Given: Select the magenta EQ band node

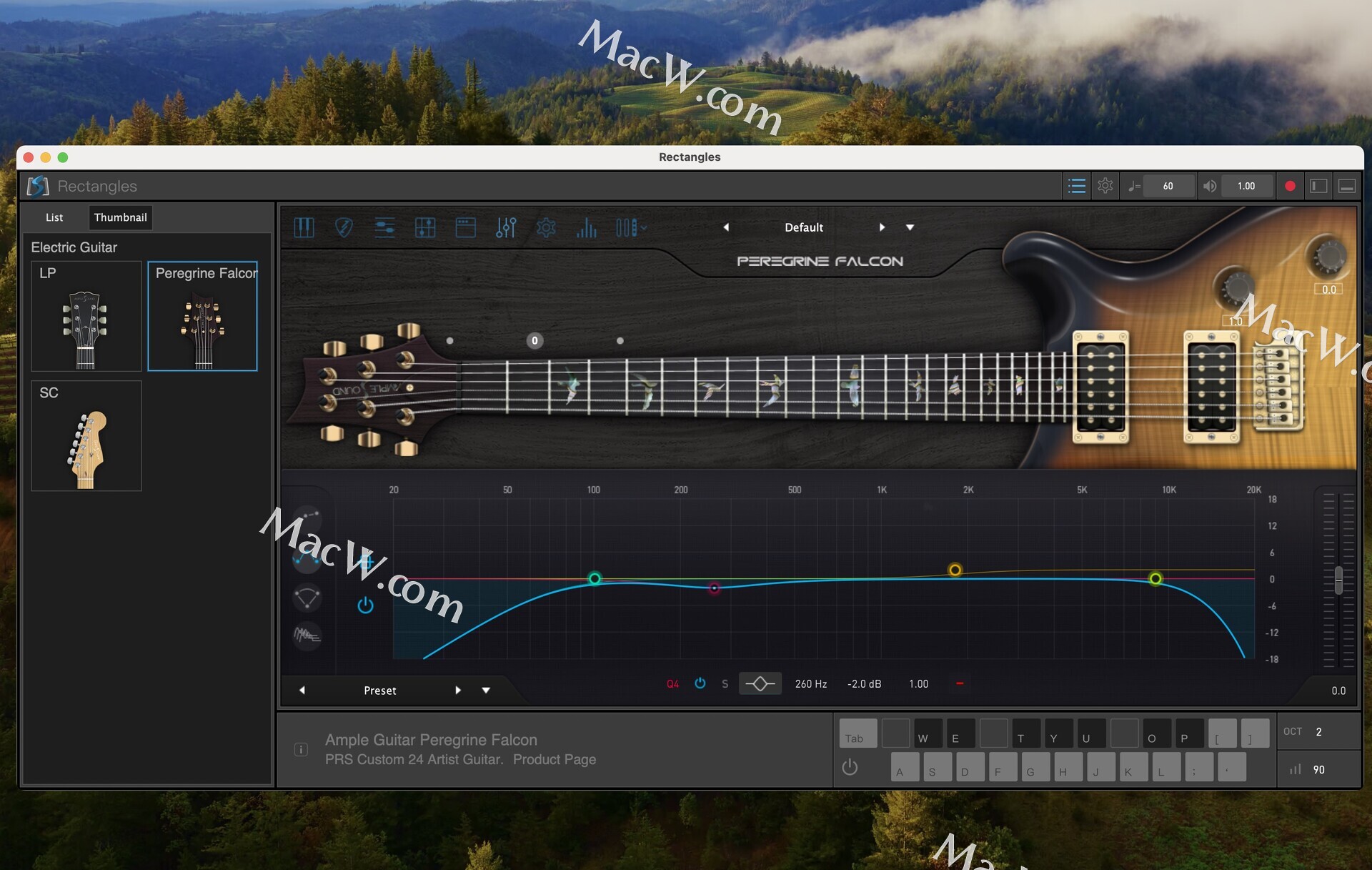Looking at the screenshot, I should [x=714, y=588].
